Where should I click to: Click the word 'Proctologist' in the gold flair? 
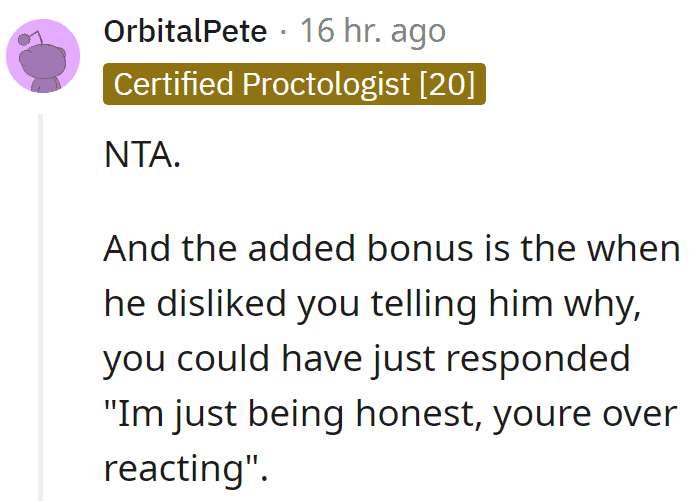click(326, 84)
